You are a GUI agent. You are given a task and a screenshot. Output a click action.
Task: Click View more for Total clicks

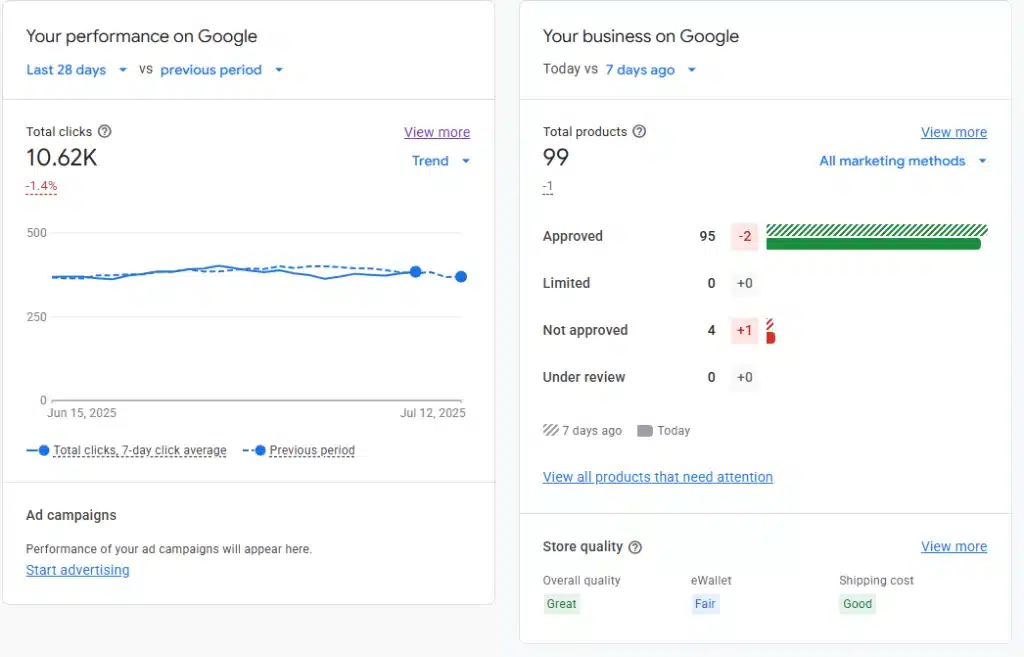[x=437, y=132]
